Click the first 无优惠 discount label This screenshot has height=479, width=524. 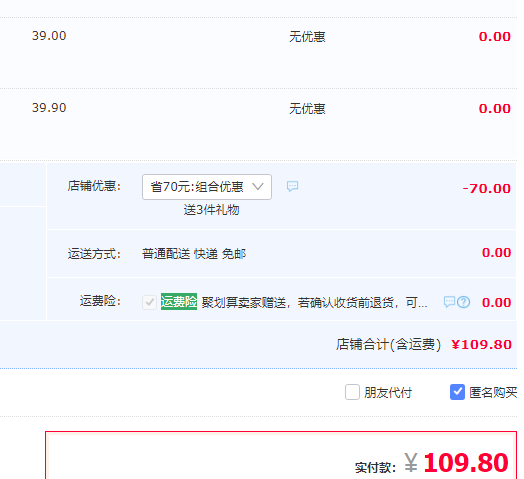tap(307, 36)
